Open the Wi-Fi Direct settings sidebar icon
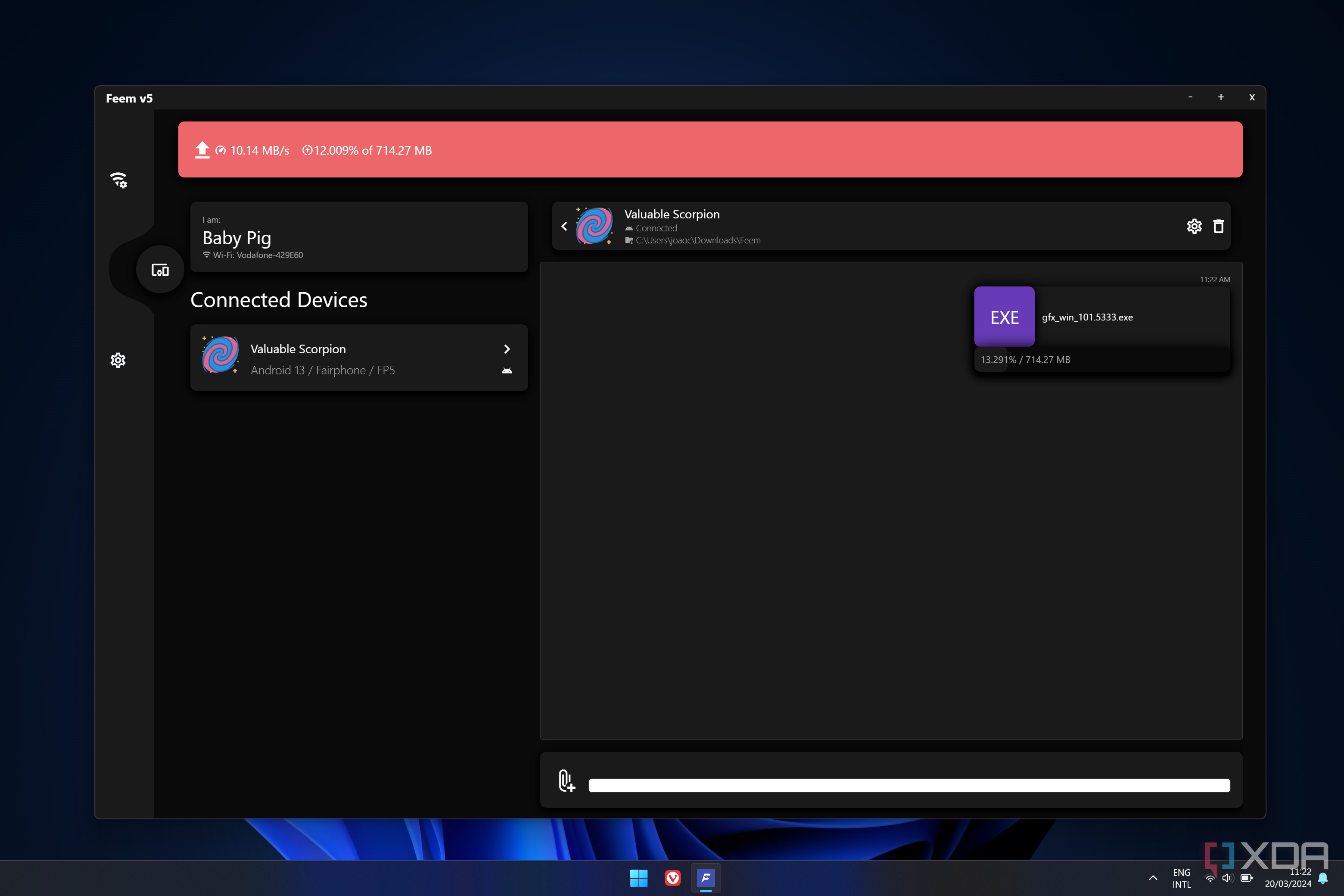The height and width of the screenshot is (896, 1344). pos(118,180)
